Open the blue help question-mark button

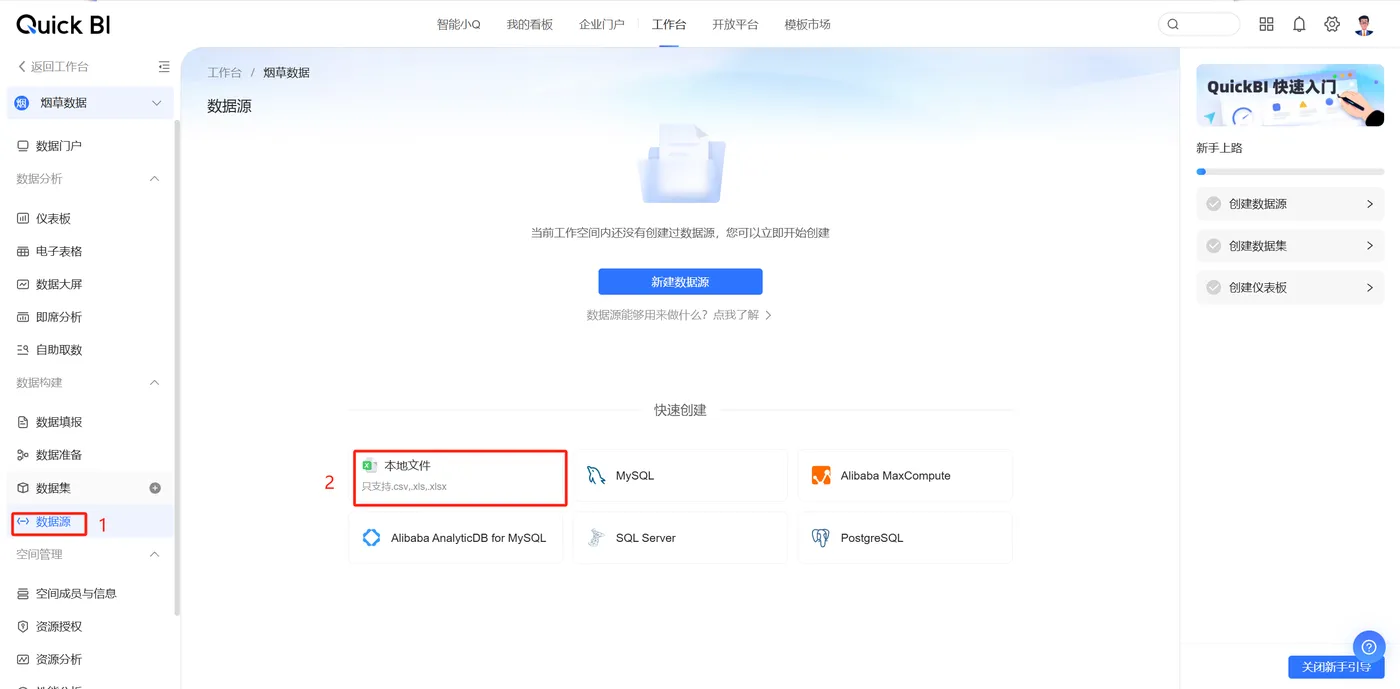point(1369,647)
